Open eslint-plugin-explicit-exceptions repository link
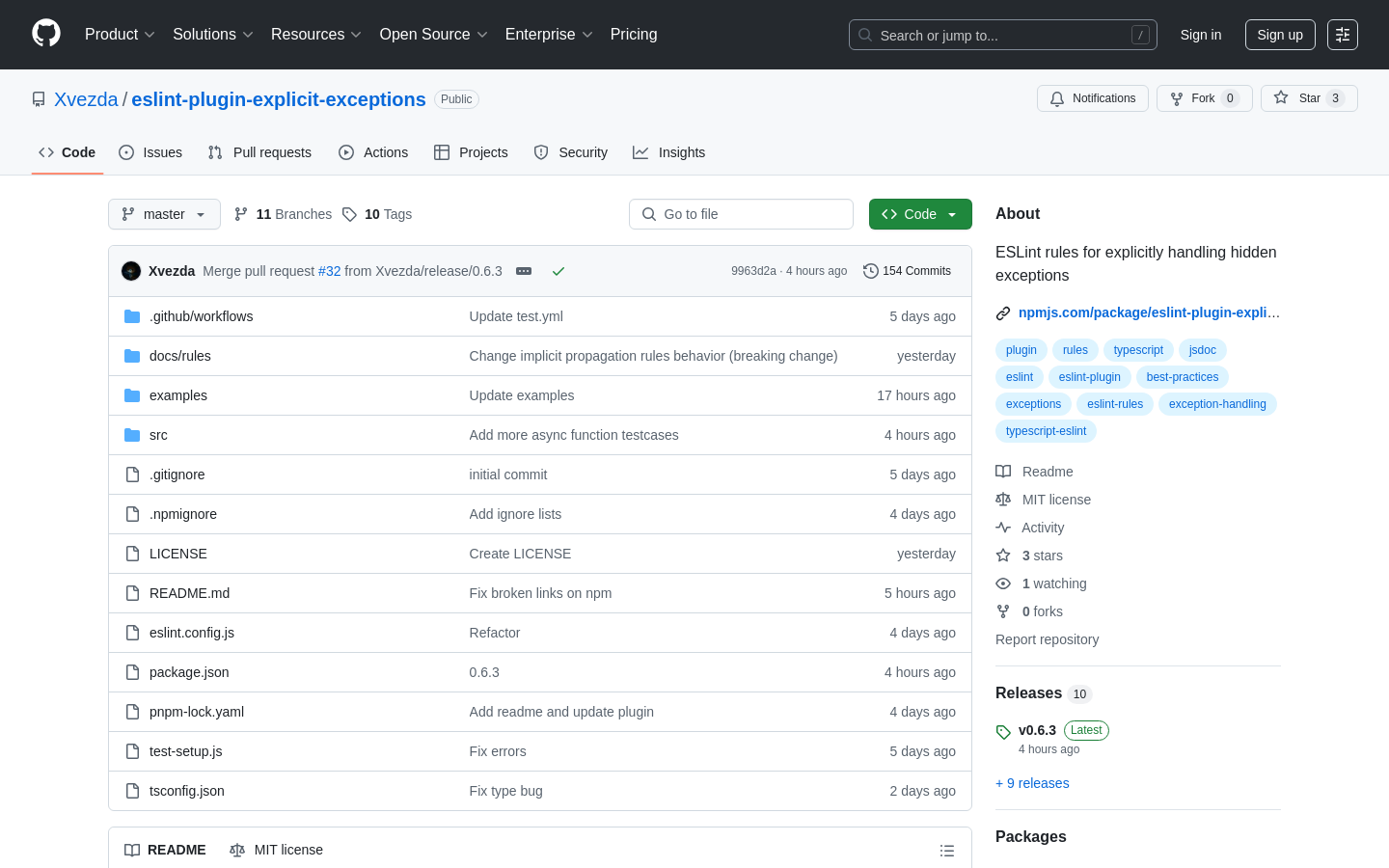 coord(279,99)
